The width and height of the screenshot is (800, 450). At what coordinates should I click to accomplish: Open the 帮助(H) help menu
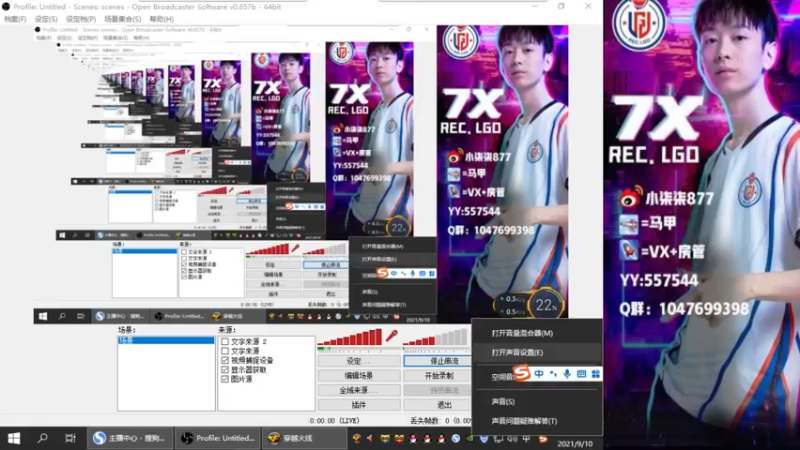pyautogui.click(x=161, y=19)
